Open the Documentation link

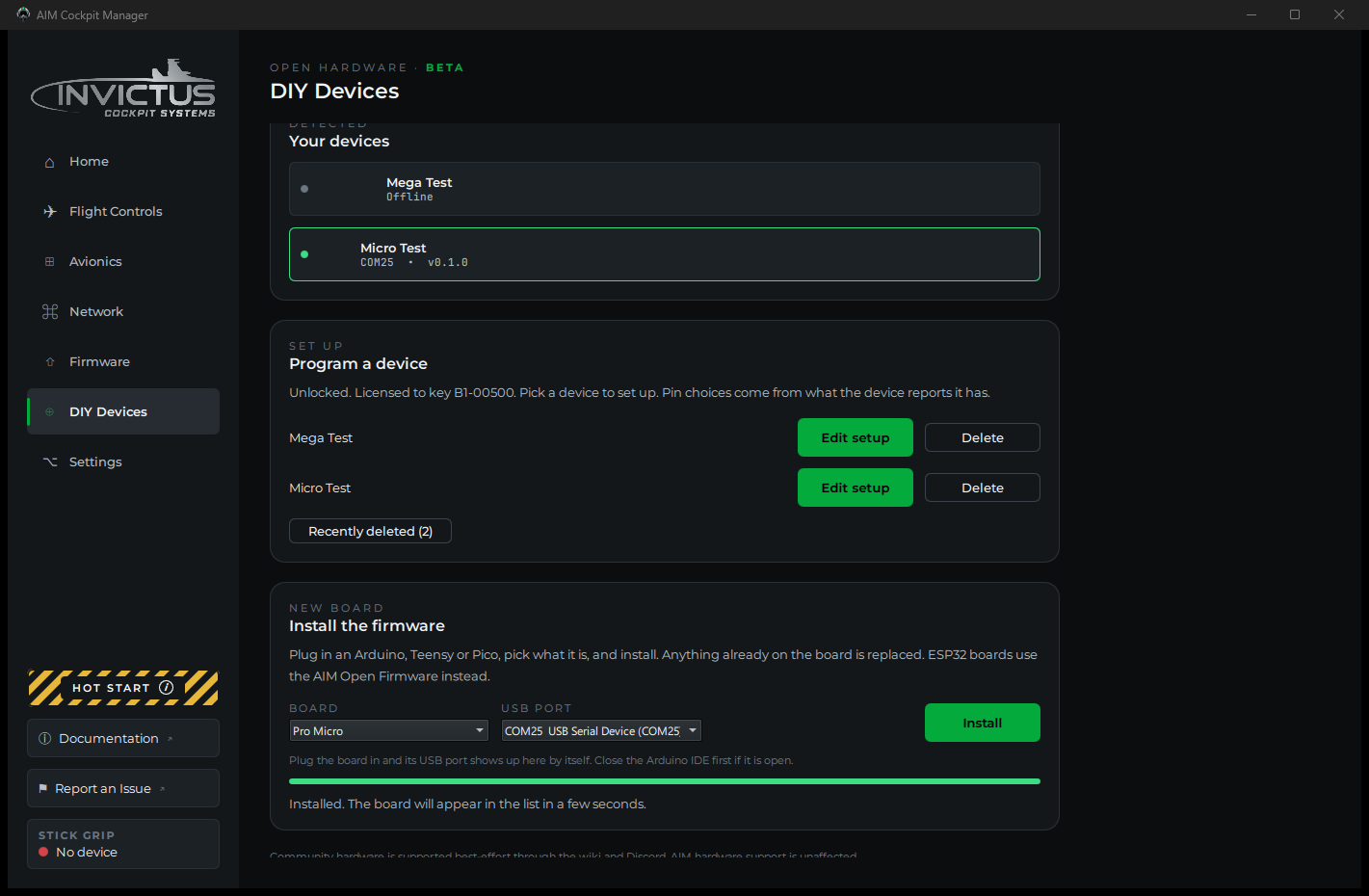pos(123,738)
